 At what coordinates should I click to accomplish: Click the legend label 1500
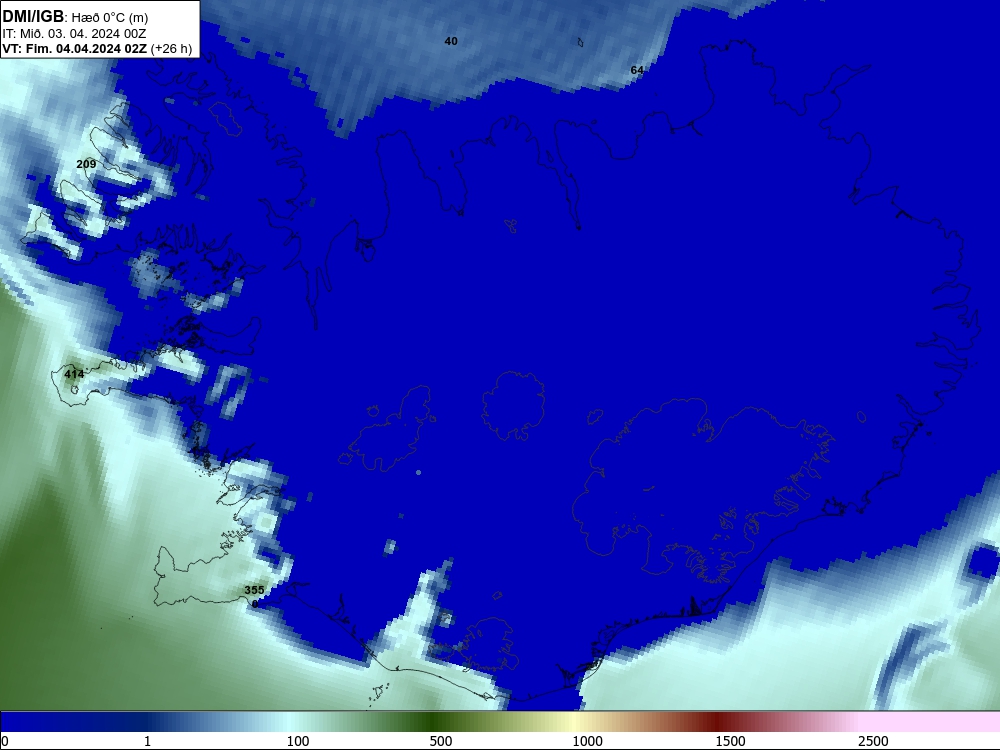tap(730, 741)
